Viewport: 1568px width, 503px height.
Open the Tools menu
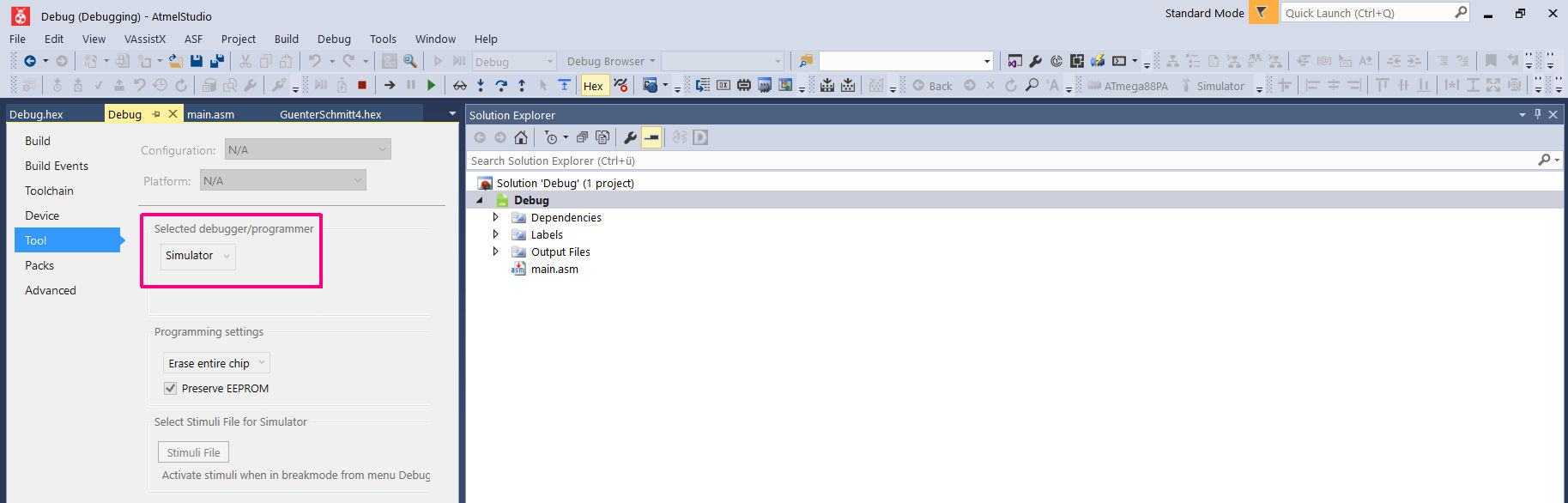pyautogui.click(x=383, y=39)
